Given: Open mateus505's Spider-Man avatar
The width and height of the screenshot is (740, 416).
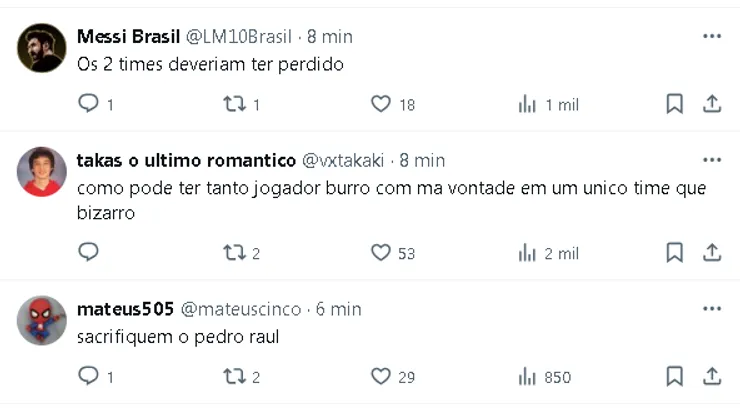Looking at the screenshot, I should pos(42,321).
